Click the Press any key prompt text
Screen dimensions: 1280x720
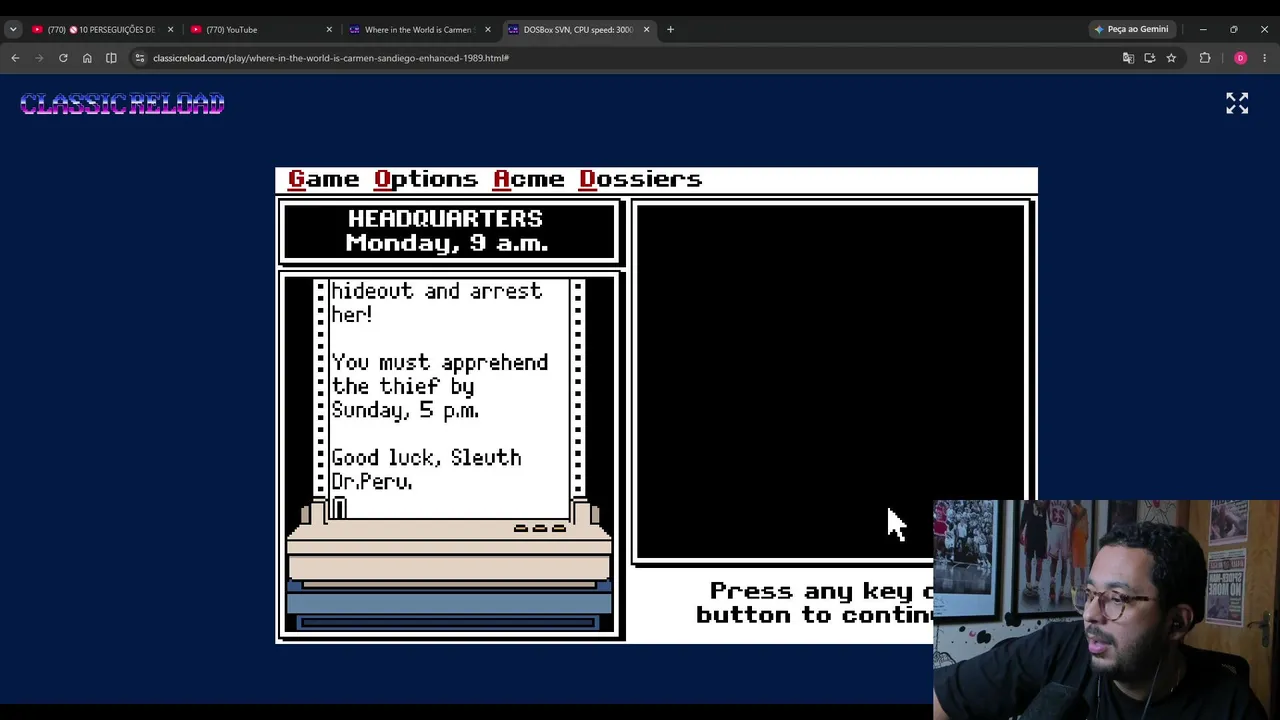[x=815, y=603]
